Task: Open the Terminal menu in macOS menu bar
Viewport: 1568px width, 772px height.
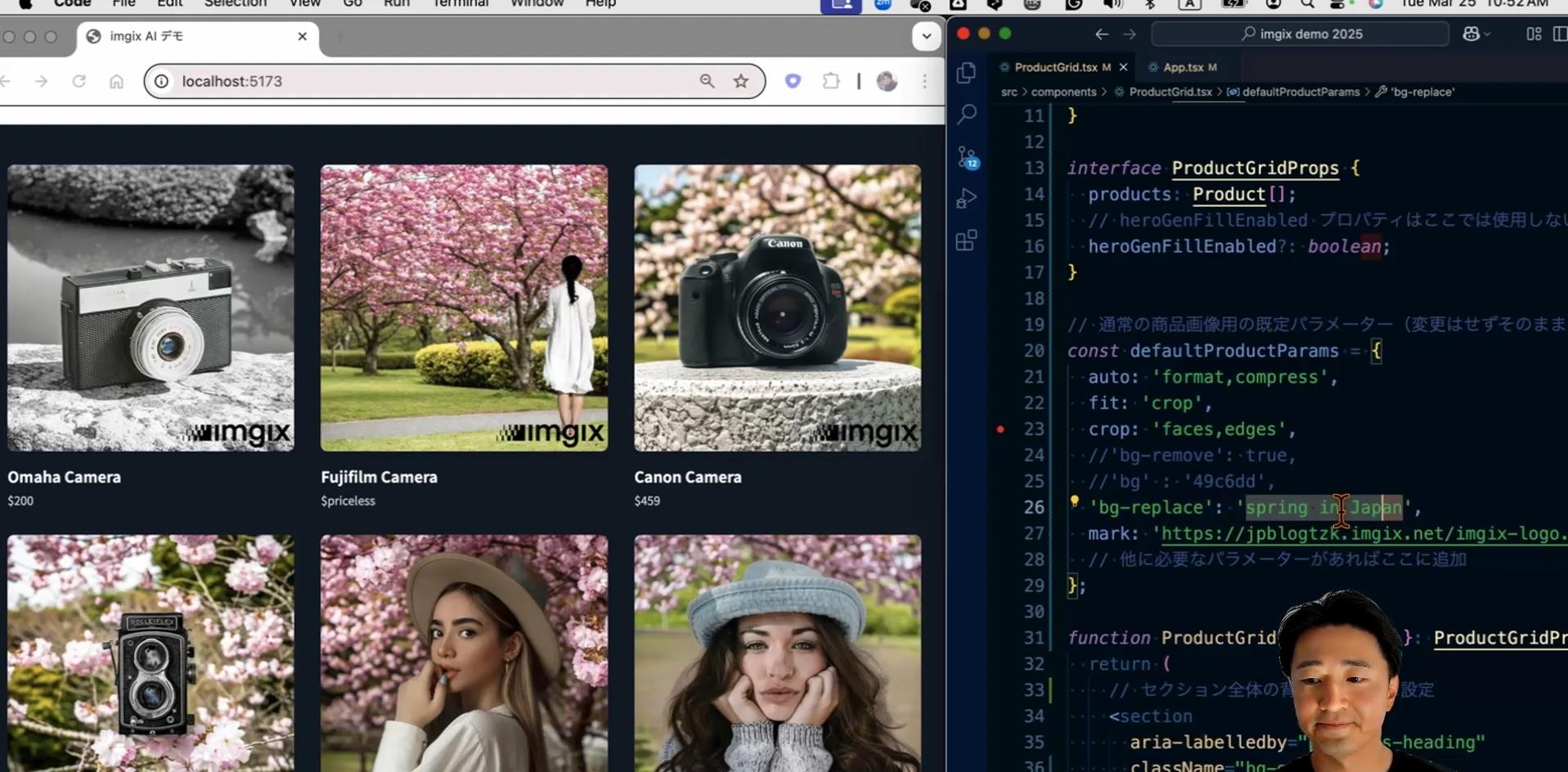Action: point(461,4)
